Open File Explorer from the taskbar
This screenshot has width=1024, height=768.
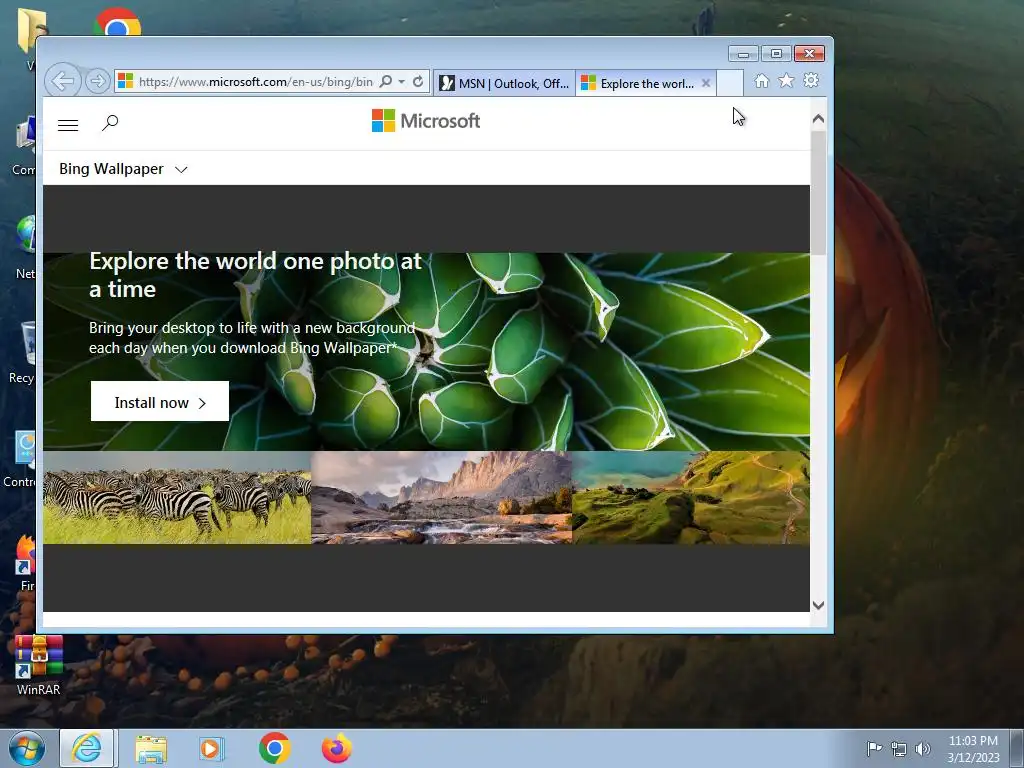(x=151, y=748)
